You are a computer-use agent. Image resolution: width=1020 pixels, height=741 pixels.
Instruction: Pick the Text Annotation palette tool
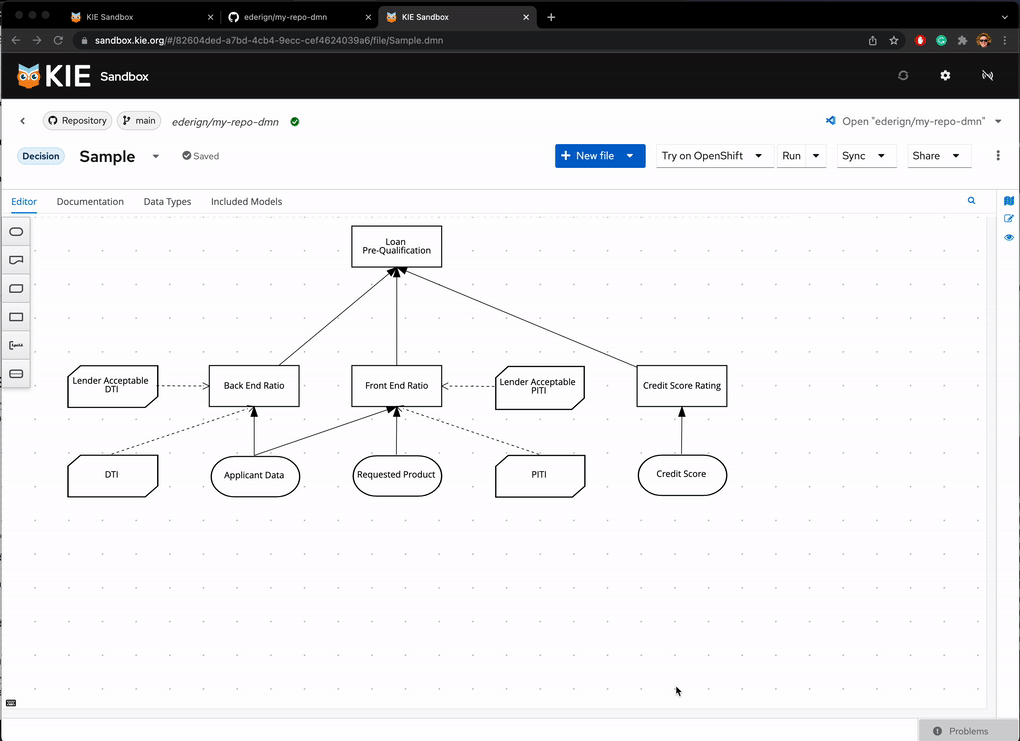tap(16, 345)
